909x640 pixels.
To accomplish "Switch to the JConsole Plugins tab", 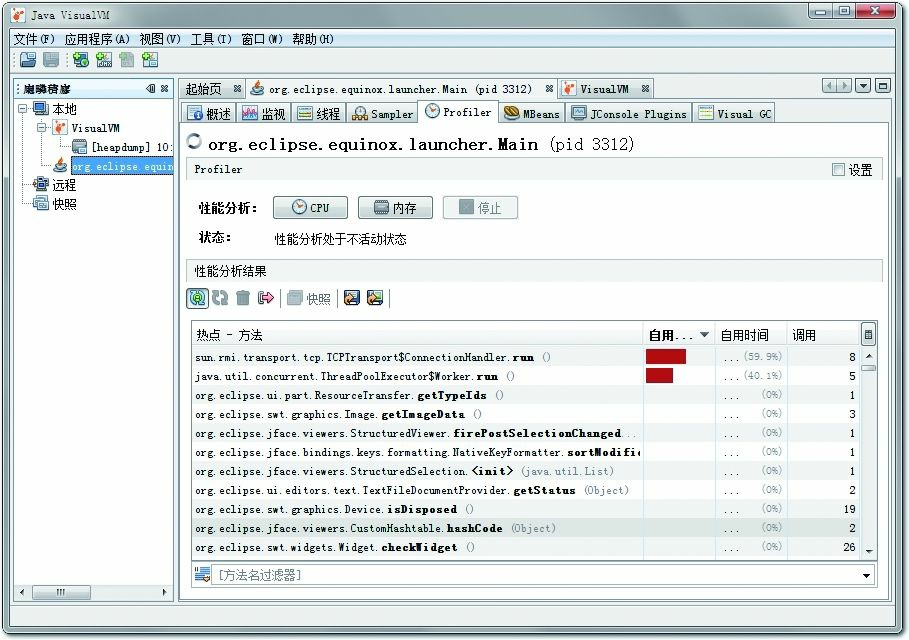I will click(629, 114).
